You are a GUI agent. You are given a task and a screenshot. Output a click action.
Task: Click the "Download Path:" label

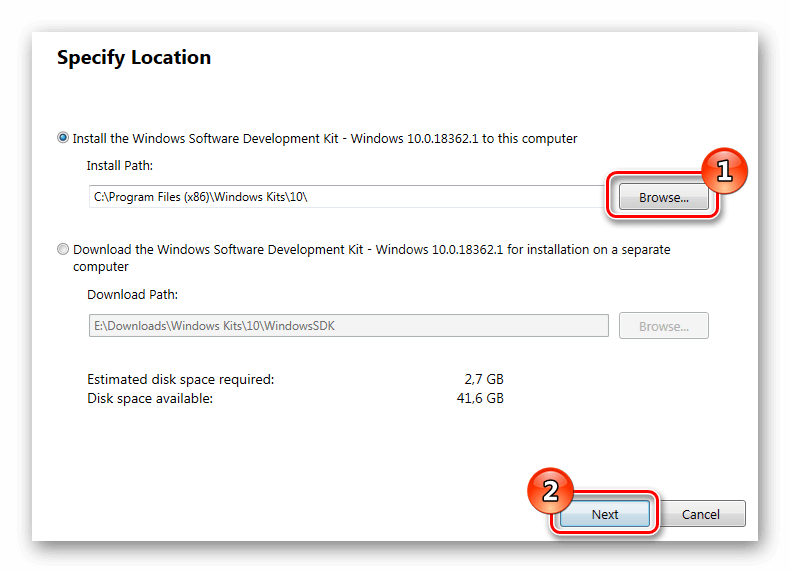133,295
